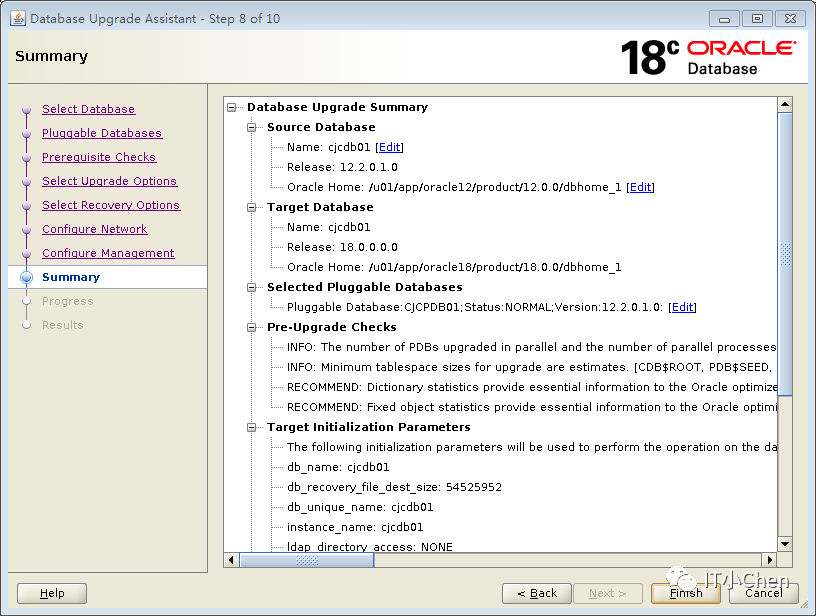Collapse the Source Database section

(252, 127)
